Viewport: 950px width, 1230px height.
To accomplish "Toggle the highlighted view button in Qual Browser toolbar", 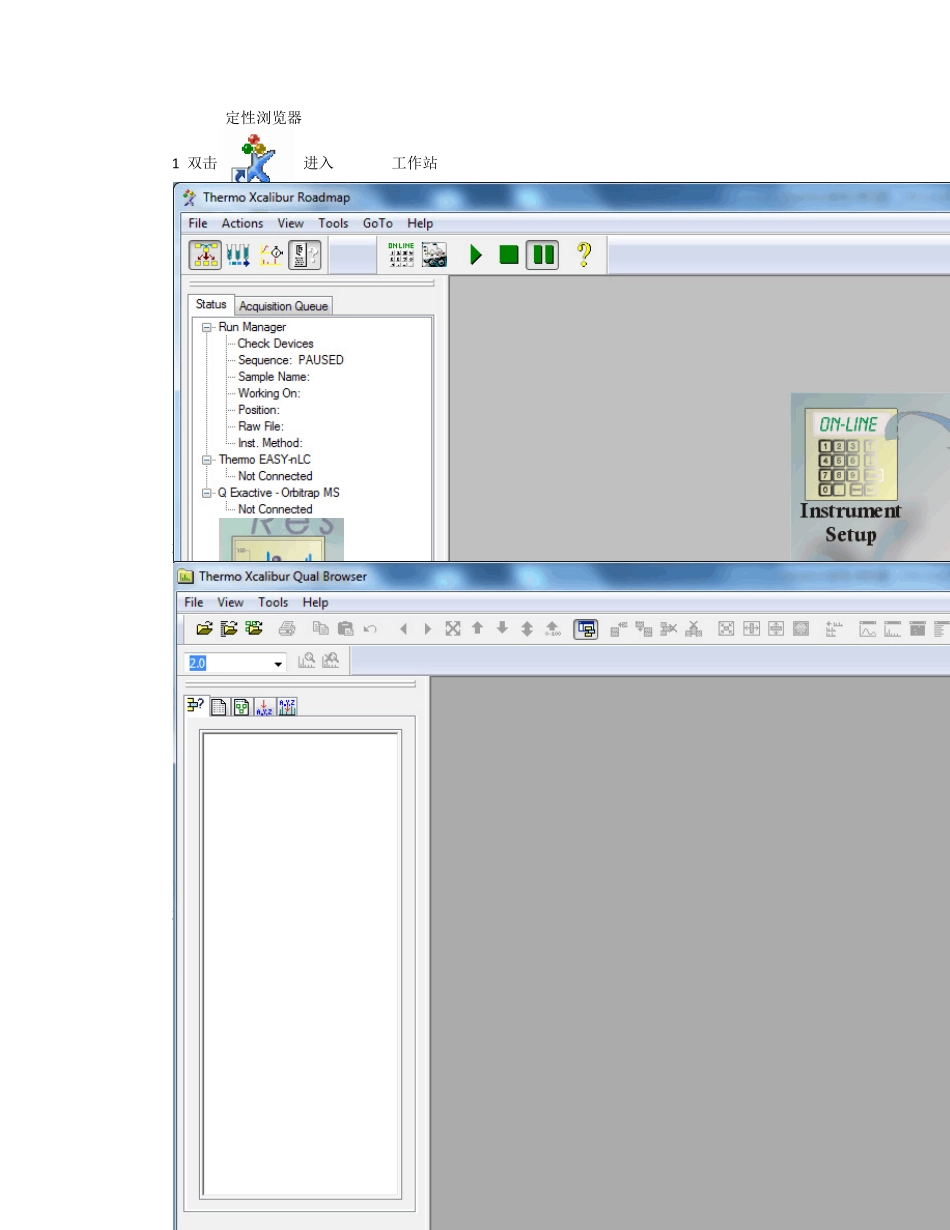I will click(x=585, y=629).
